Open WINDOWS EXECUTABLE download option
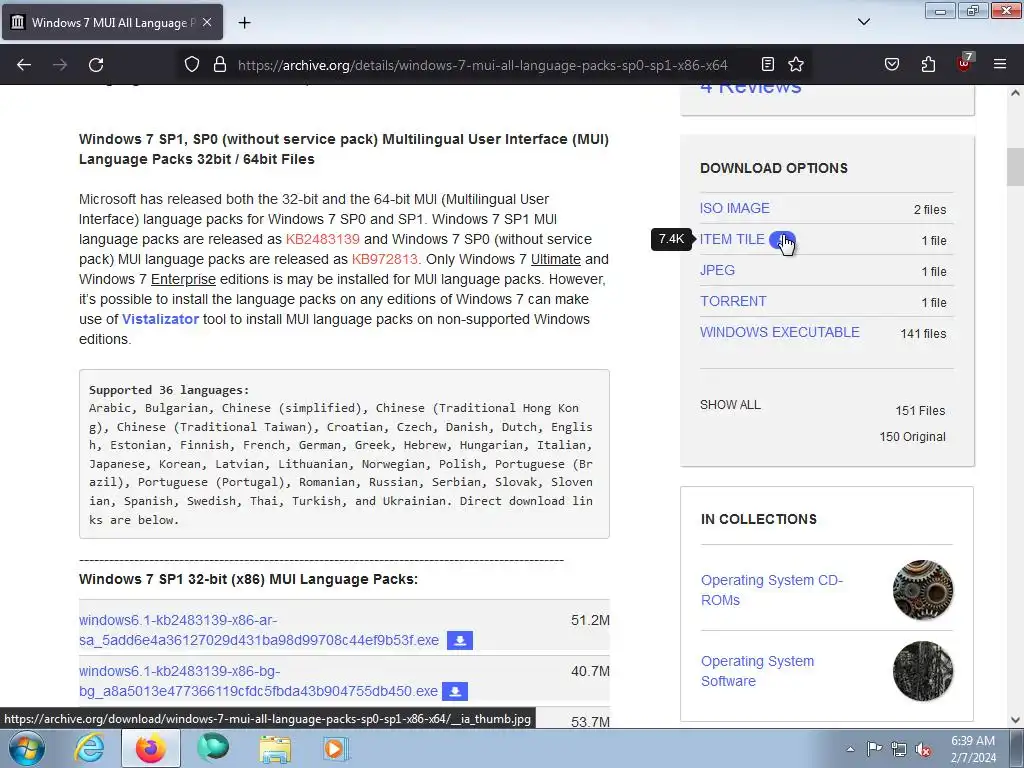The image size is (1024, 768). [x=780, y=332]
